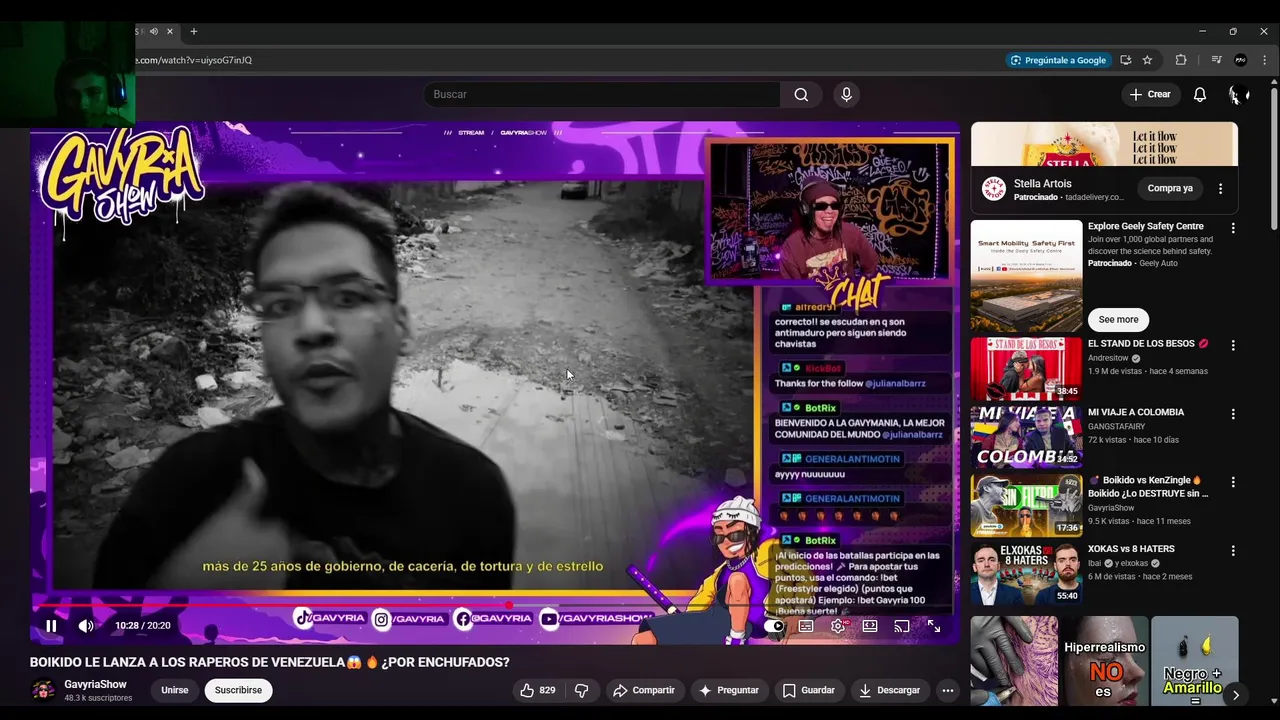Image resolution: width=1280 pixels, height=720 pixels.
Task: Click the Stella Artois ad banner image
Action: 1104,144
